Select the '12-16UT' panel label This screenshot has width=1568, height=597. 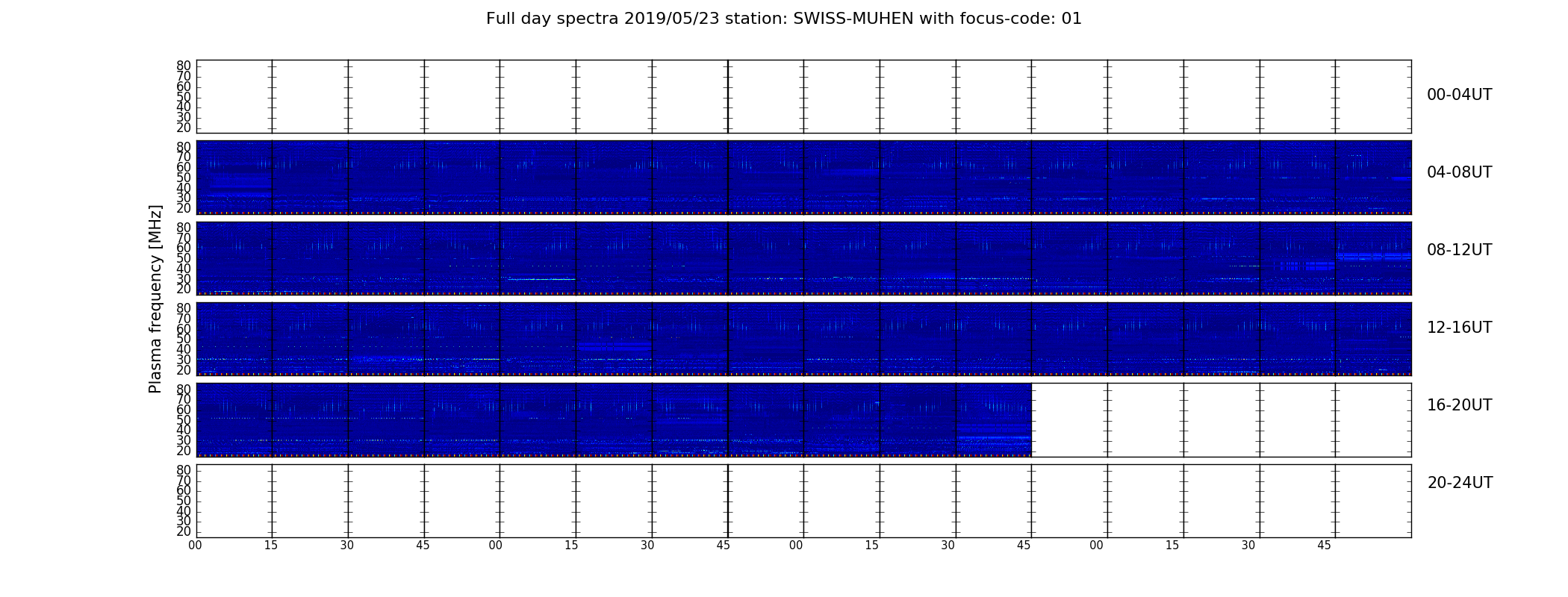coord(1459,328)
